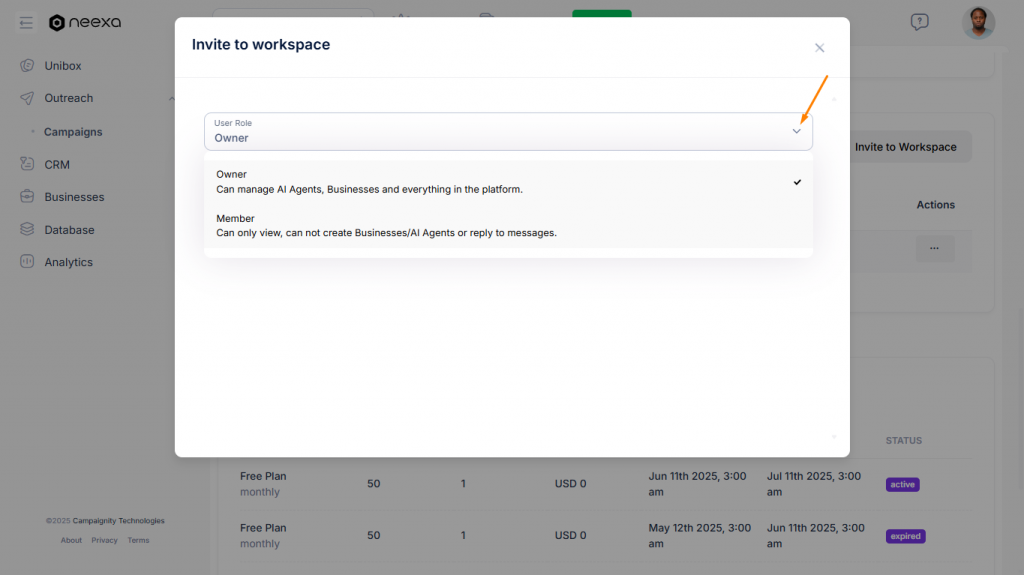Open Database page
The height and width of the screenshot is (575, 1024).
pyautogui.click(x=69, y=230)
